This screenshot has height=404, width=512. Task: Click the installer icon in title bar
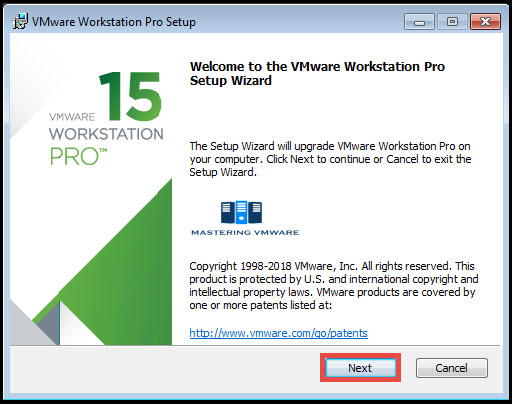pos(20,22)
